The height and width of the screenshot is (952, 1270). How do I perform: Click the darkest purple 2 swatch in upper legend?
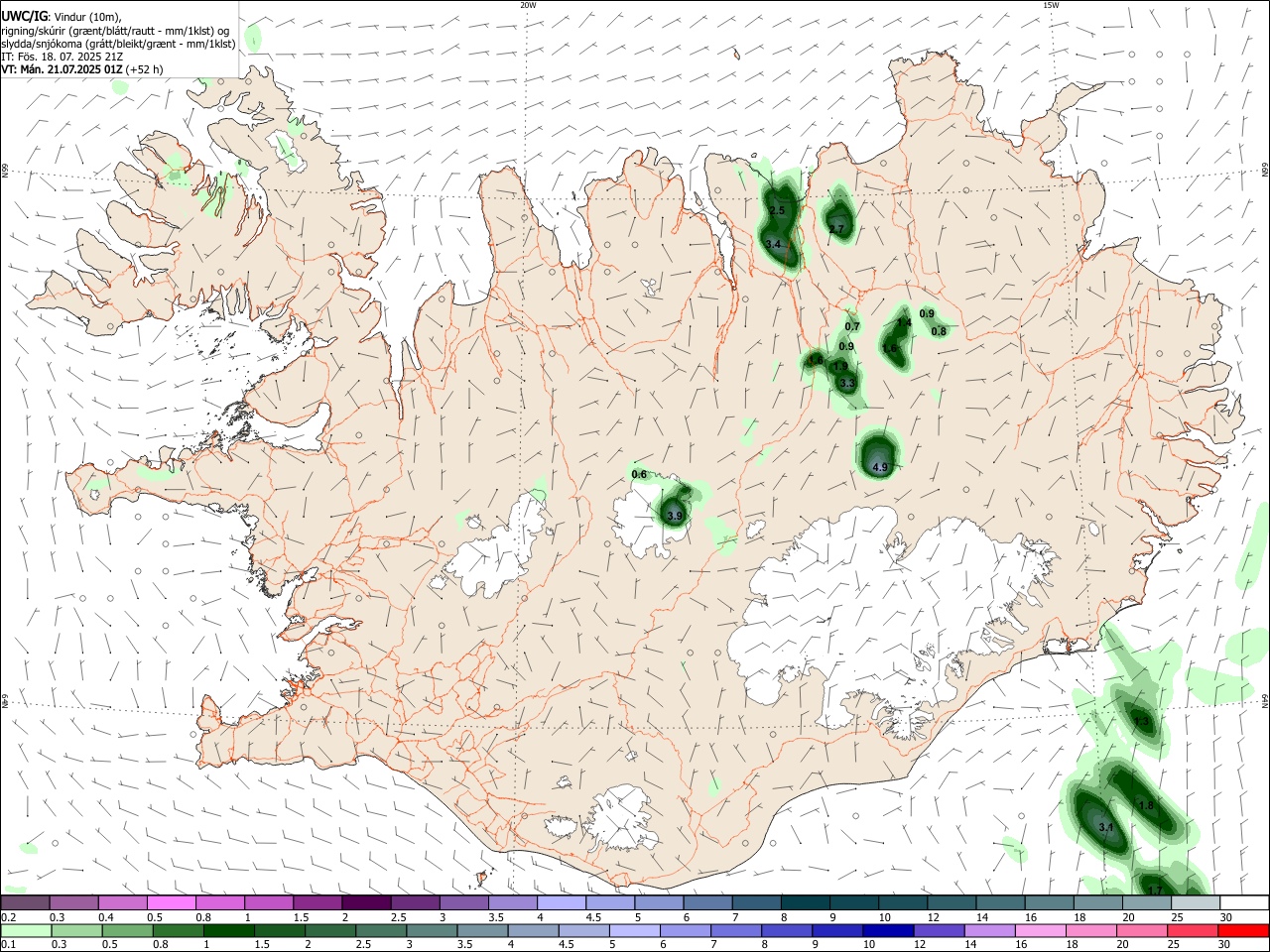[366, 903]
